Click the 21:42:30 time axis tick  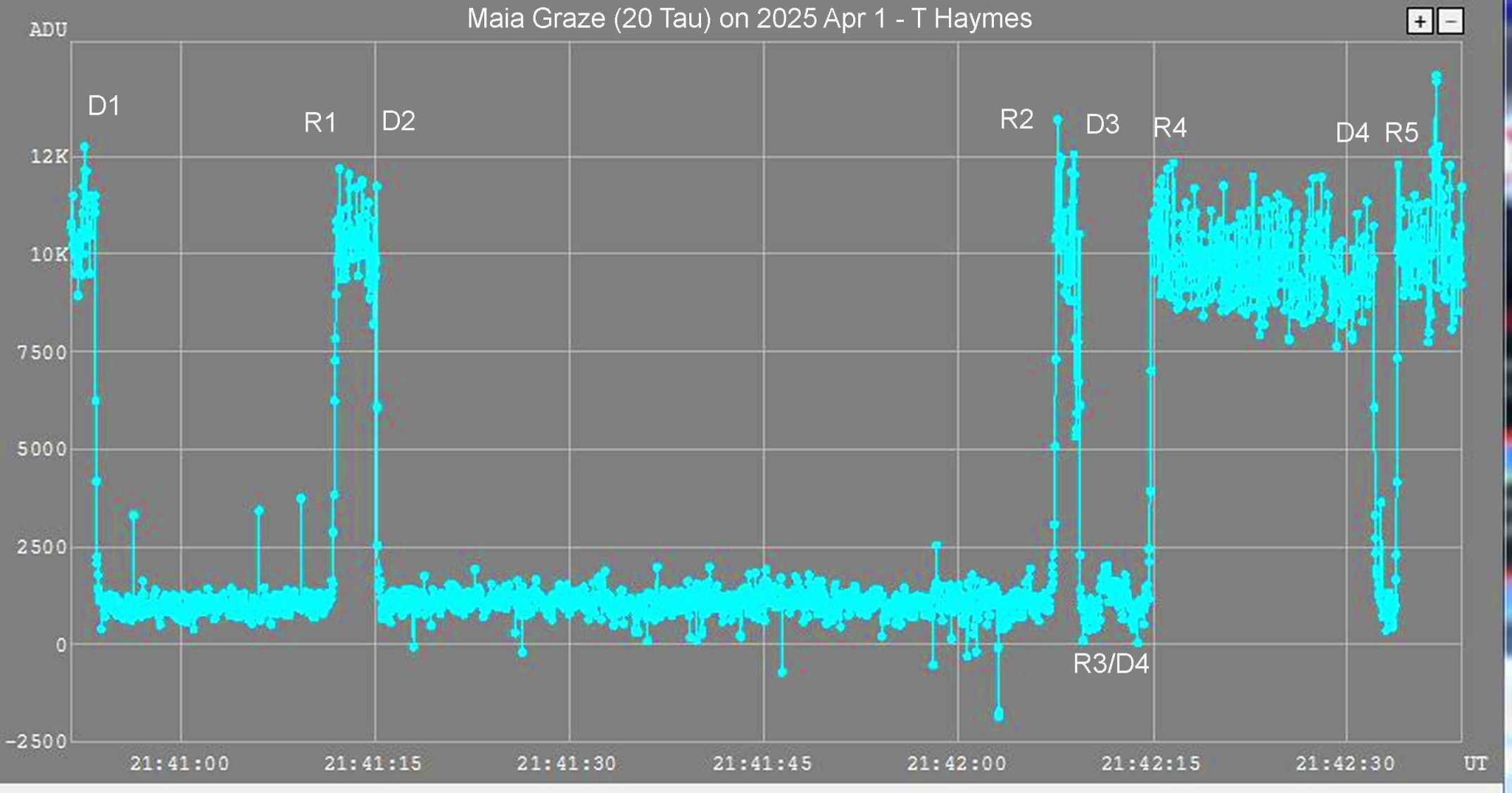[x=1345, y=763]
